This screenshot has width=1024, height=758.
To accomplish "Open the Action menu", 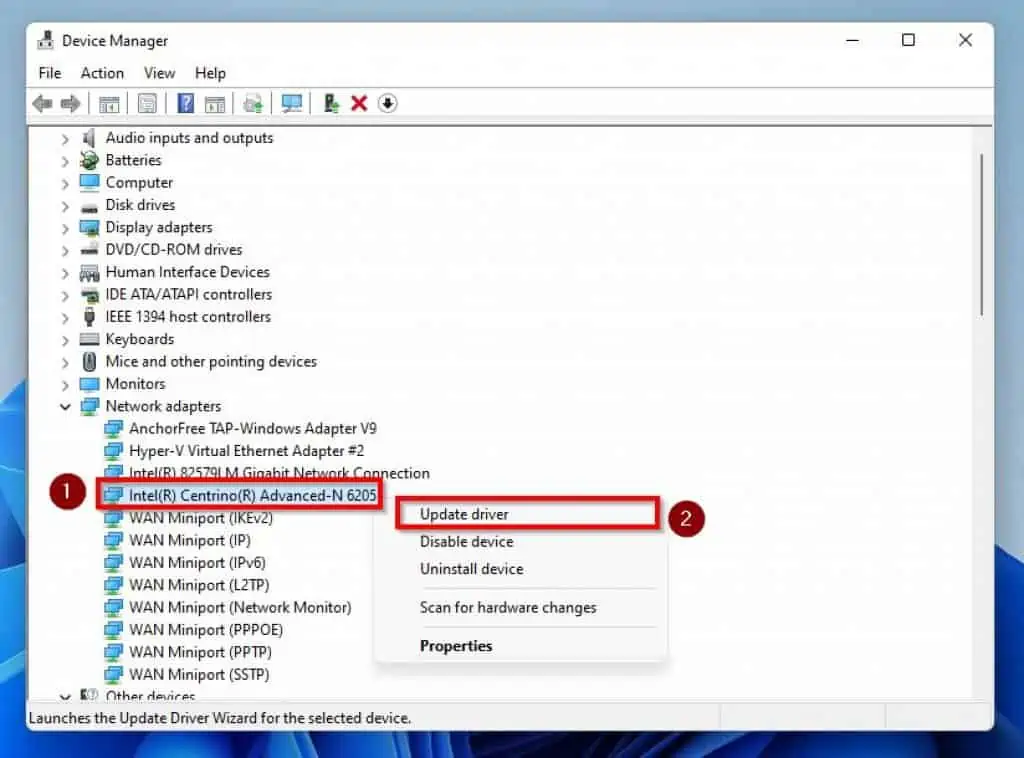I will click(x=101, y=72).
